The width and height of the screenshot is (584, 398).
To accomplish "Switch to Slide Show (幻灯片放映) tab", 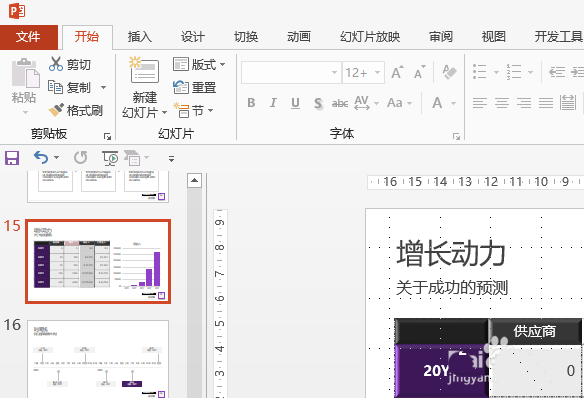I will click(x=370, y=37).
